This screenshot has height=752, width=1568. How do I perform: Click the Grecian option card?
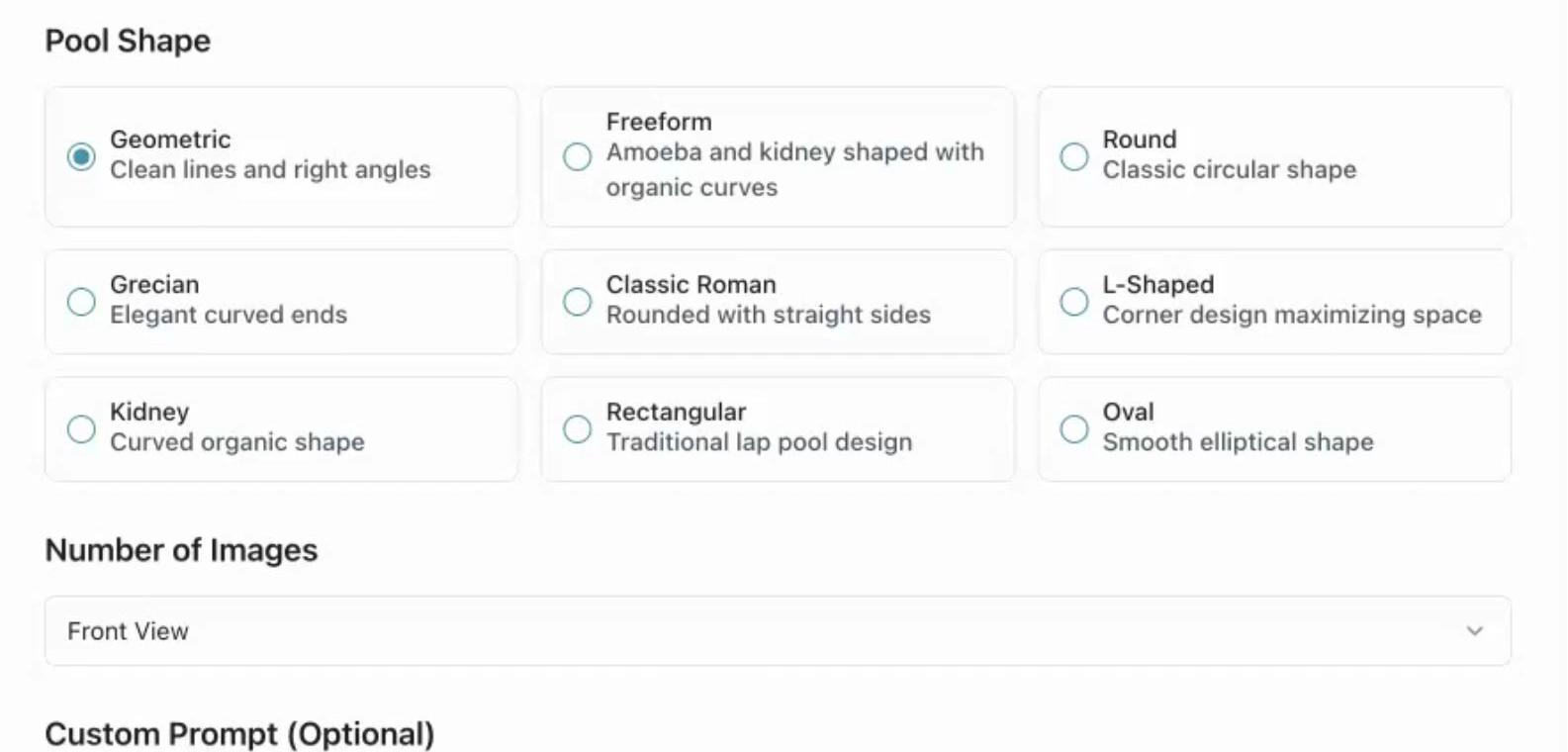click(281, 301)
